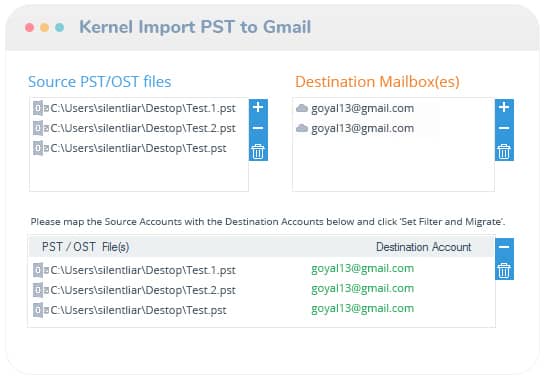Click the red window close dot
Viewport: 545px width, 380px height.
point(30,27)
